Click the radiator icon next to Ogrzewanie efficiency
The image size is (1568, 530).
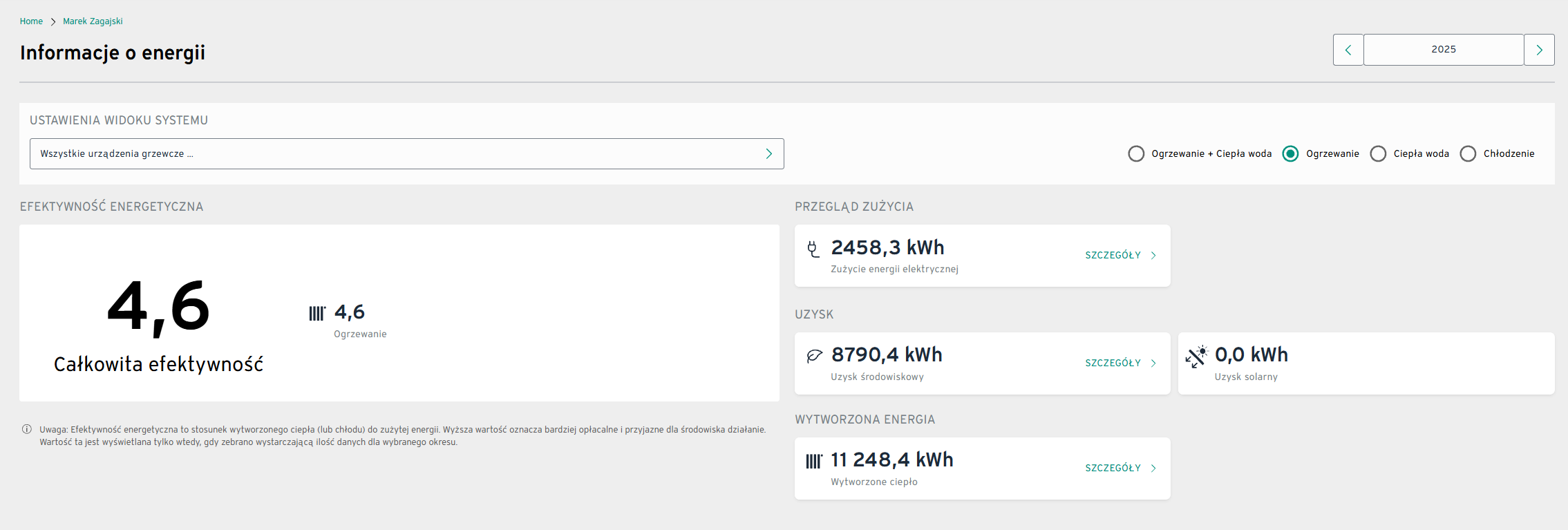point(317,314)
